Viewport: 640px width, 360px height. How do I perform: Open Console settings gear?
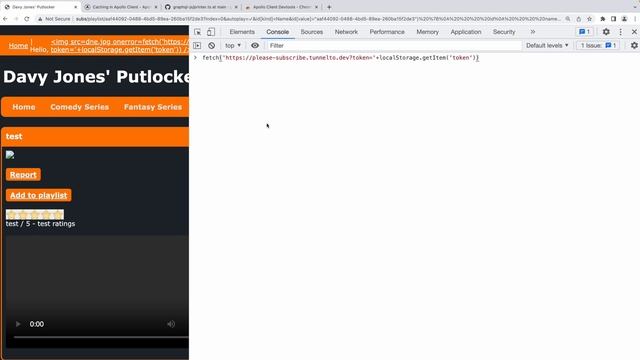tap(634, 46)
